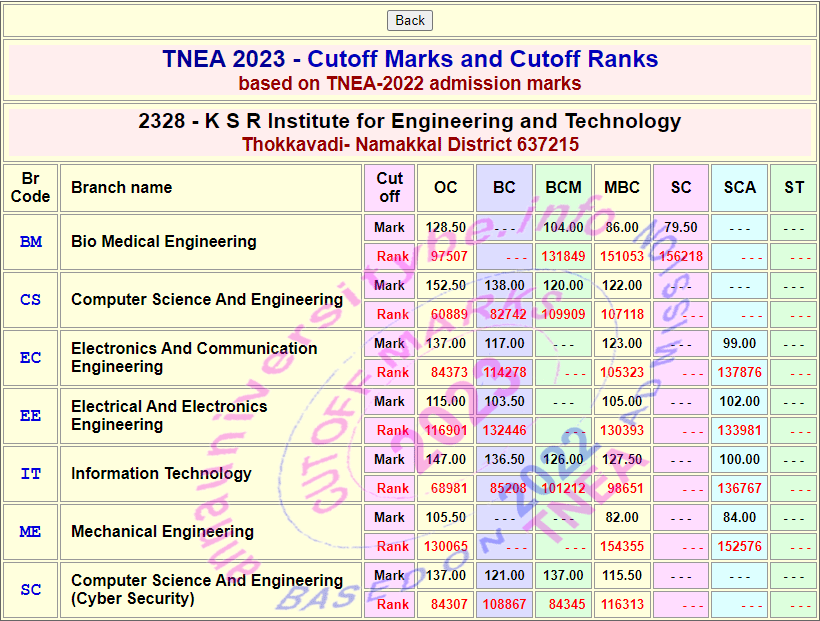Click Mechanical MBC rank 154355
Screen dimensions: 820x621
pyautogui.click(x=622, y=547)
